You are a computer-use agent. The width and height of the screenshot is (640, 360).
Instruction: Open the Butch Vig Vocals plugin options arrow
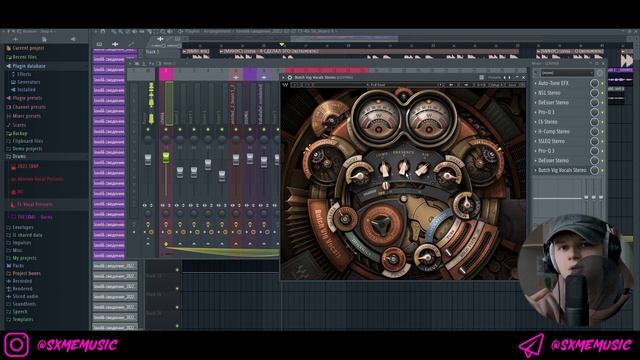(x=284, y=78)
